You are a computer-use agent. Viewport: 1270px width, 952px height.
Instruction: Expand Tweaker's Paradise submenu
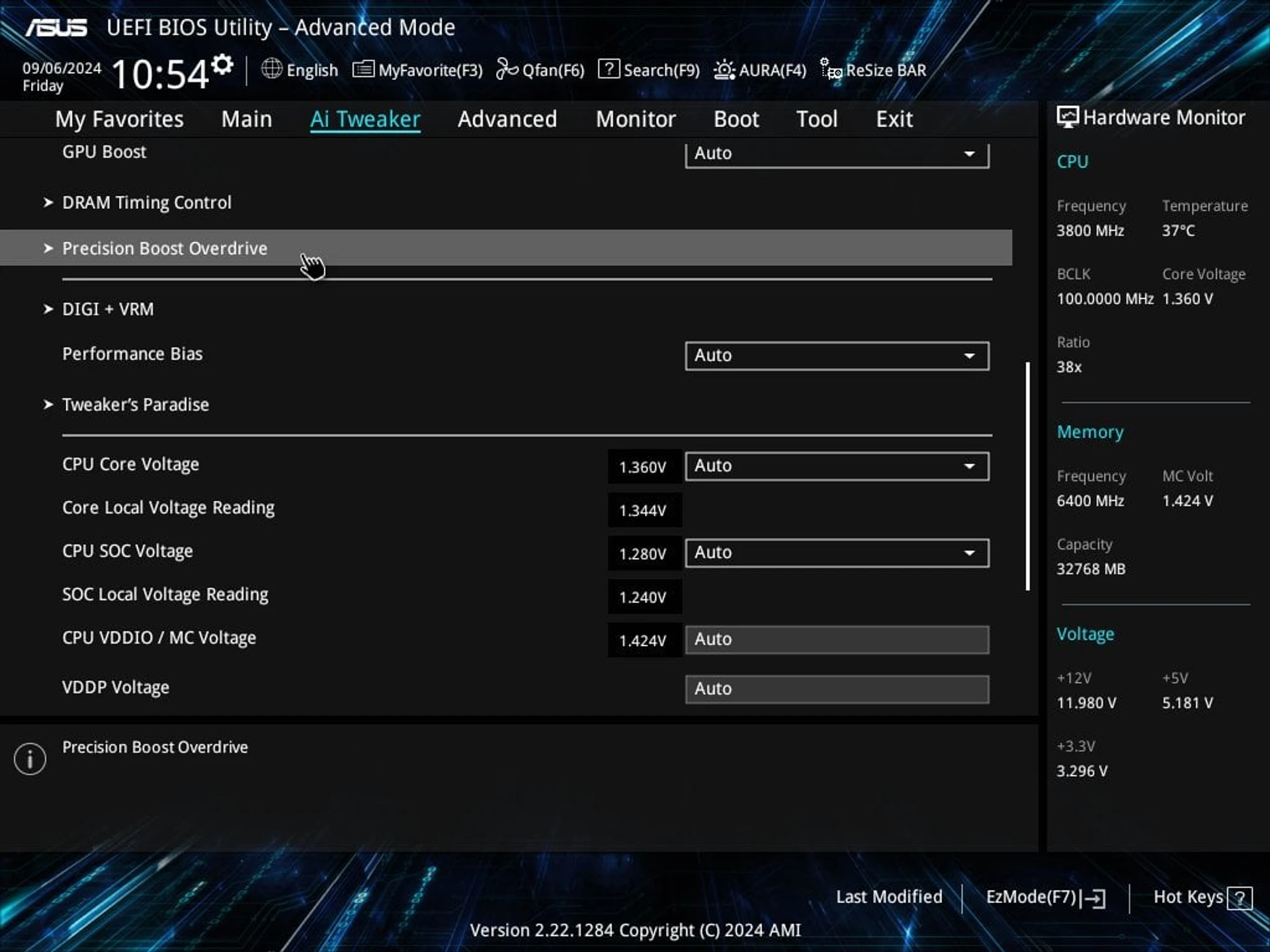[x=136, y=404]
